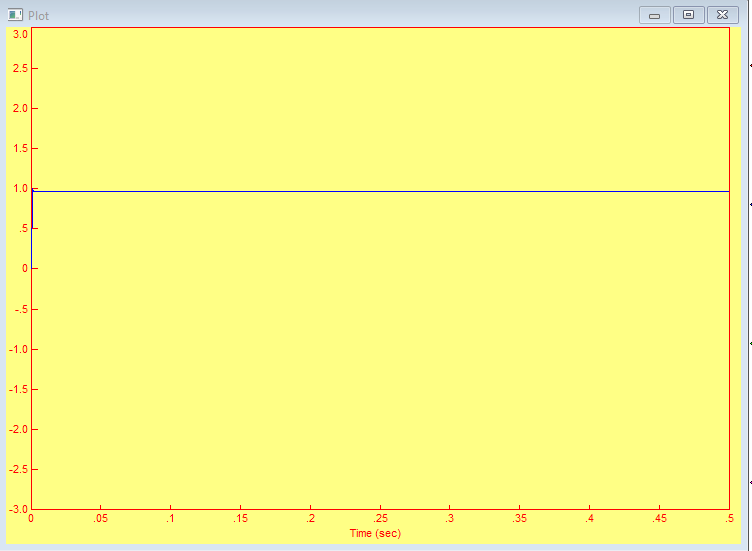752x551 pixels.
Task: Click the .2 x-axis tick label
Action: click(310, 518)
